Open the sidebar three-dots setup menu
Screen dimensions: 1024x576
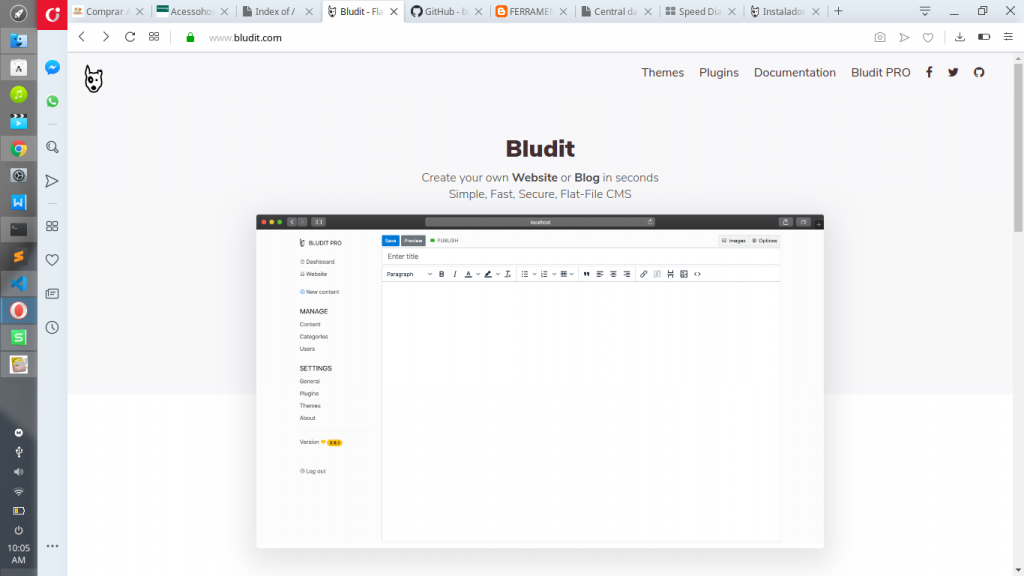[x=52, y=546]
